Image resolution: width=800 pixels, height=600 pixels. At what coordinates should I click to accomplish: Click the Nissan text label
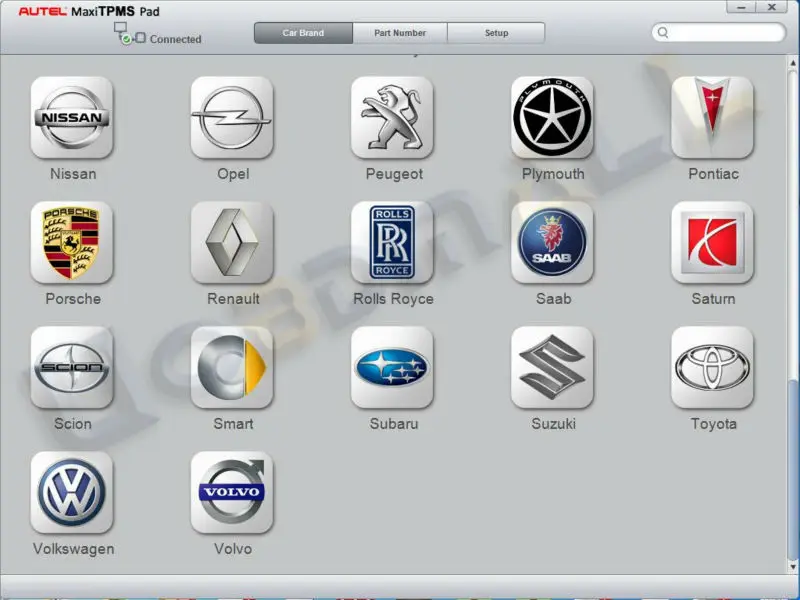(73, 174)
